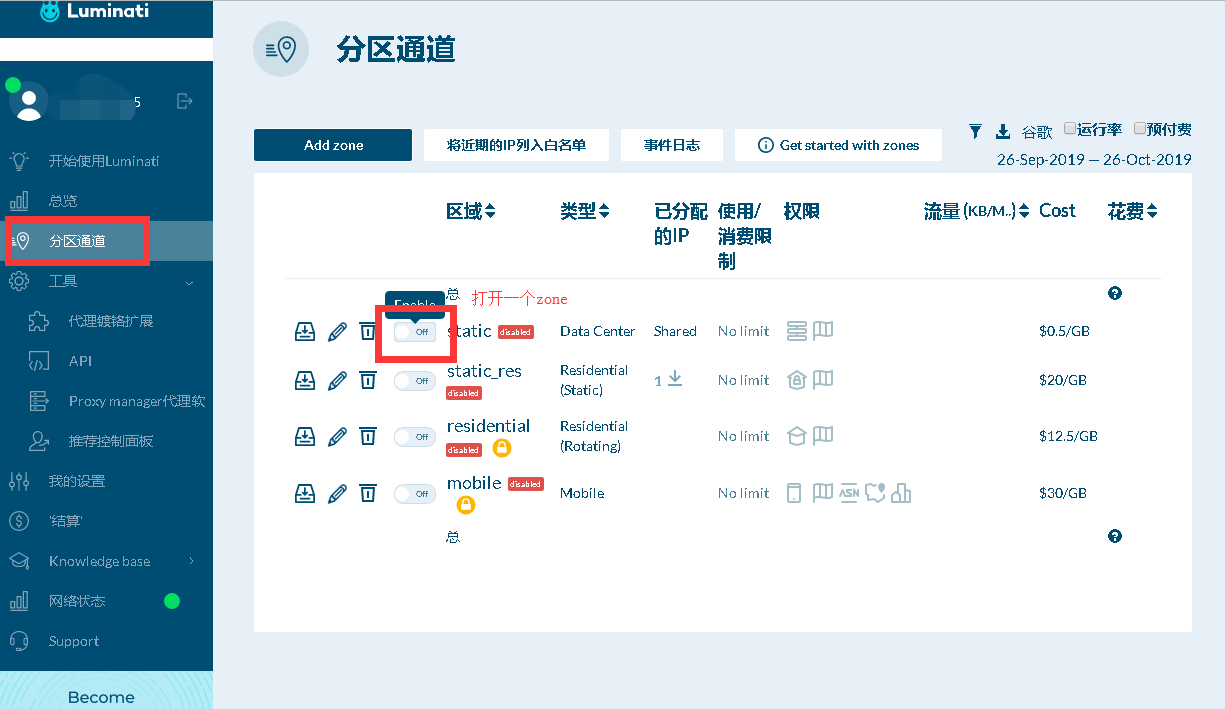Click the residential zone name

(488, 426)
